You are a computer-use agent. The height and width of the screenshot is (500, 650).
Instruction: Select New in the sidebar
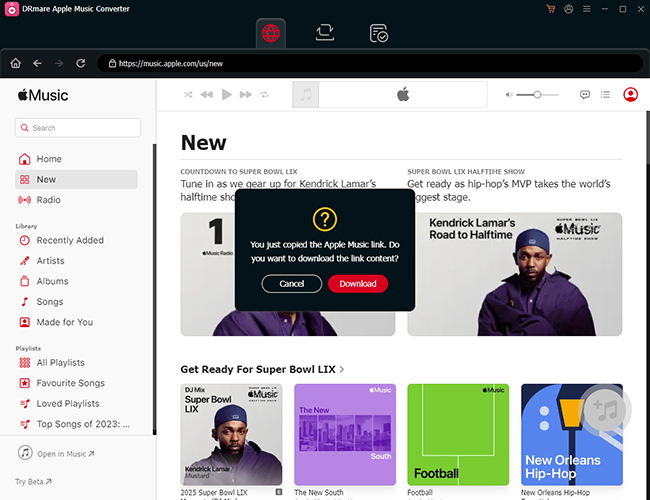76,180
